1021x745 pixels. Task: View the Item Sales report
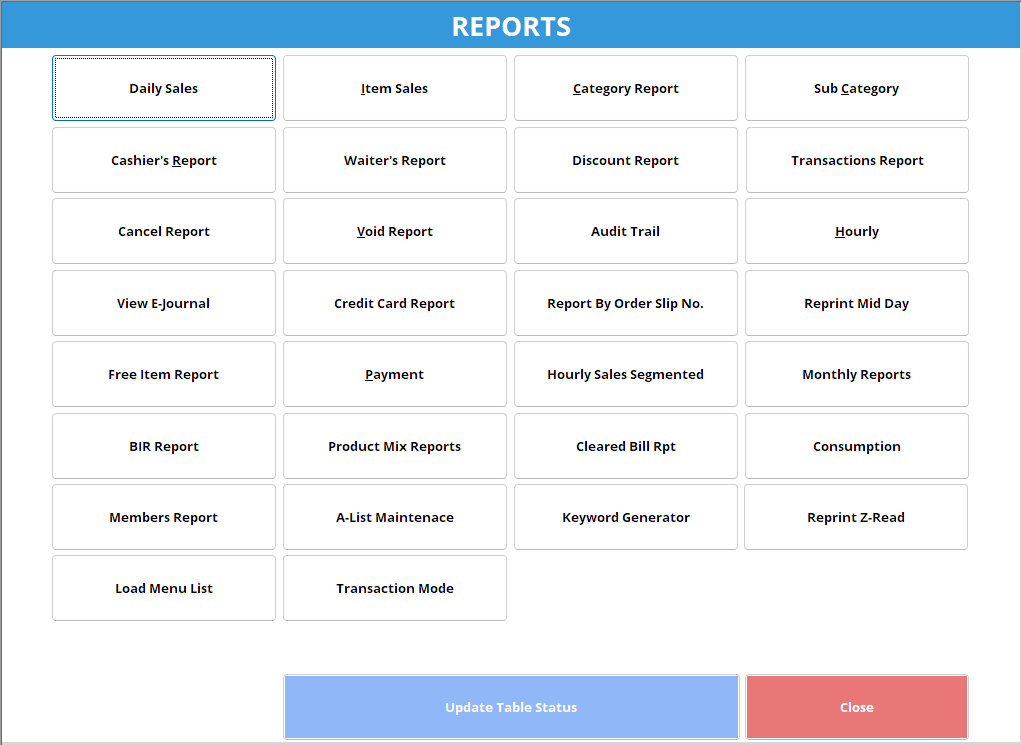pyautogui.click(x=394, y=88)
